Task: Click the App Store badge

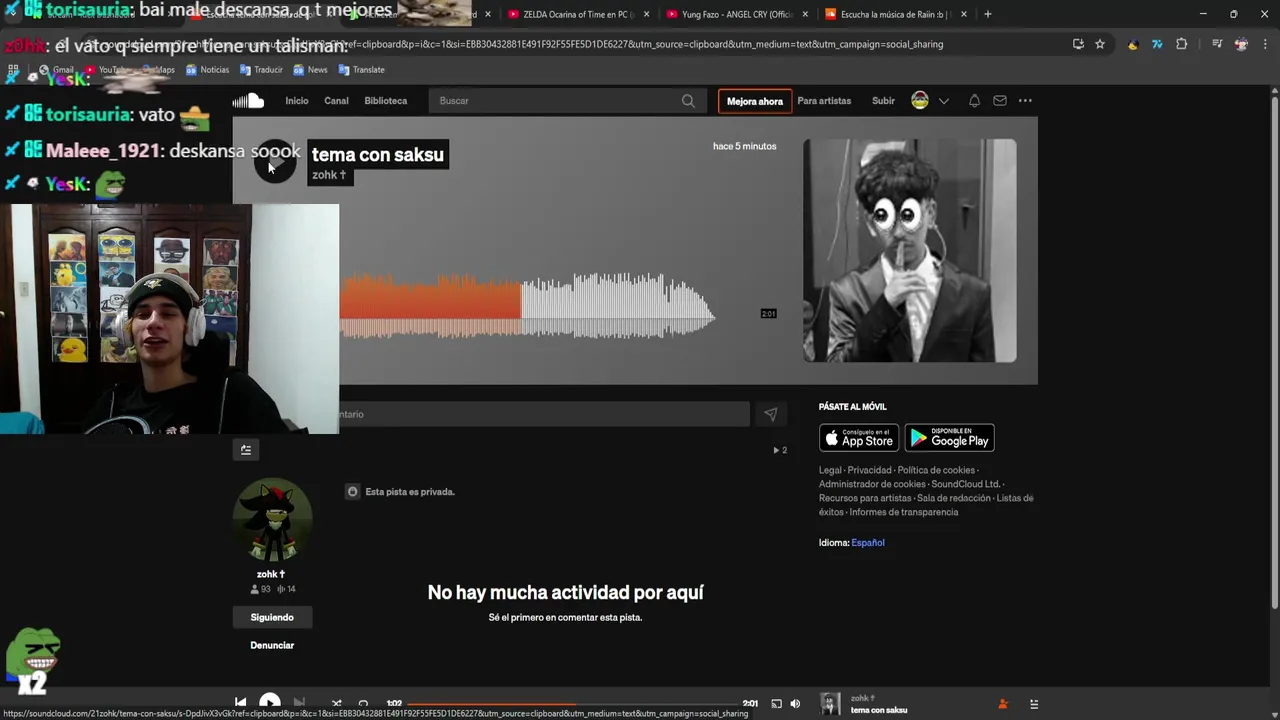Action: coord(859,438)
